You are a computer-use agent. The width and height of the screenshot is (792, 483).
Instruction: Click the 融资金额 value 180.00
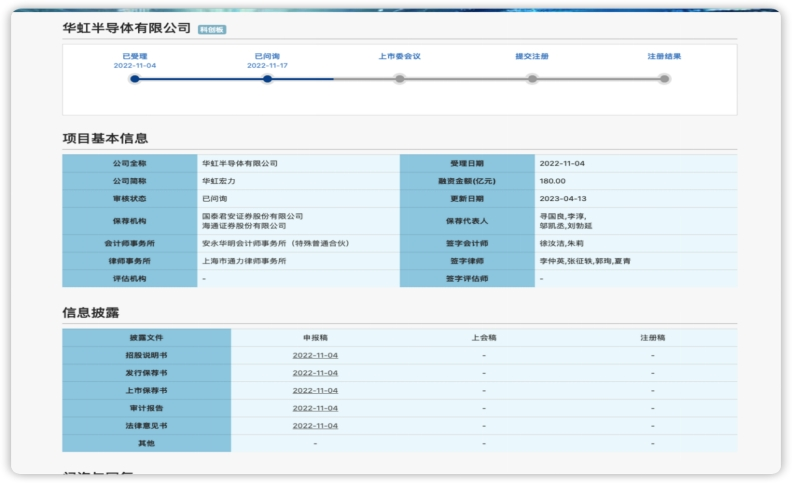coord(553,181)
